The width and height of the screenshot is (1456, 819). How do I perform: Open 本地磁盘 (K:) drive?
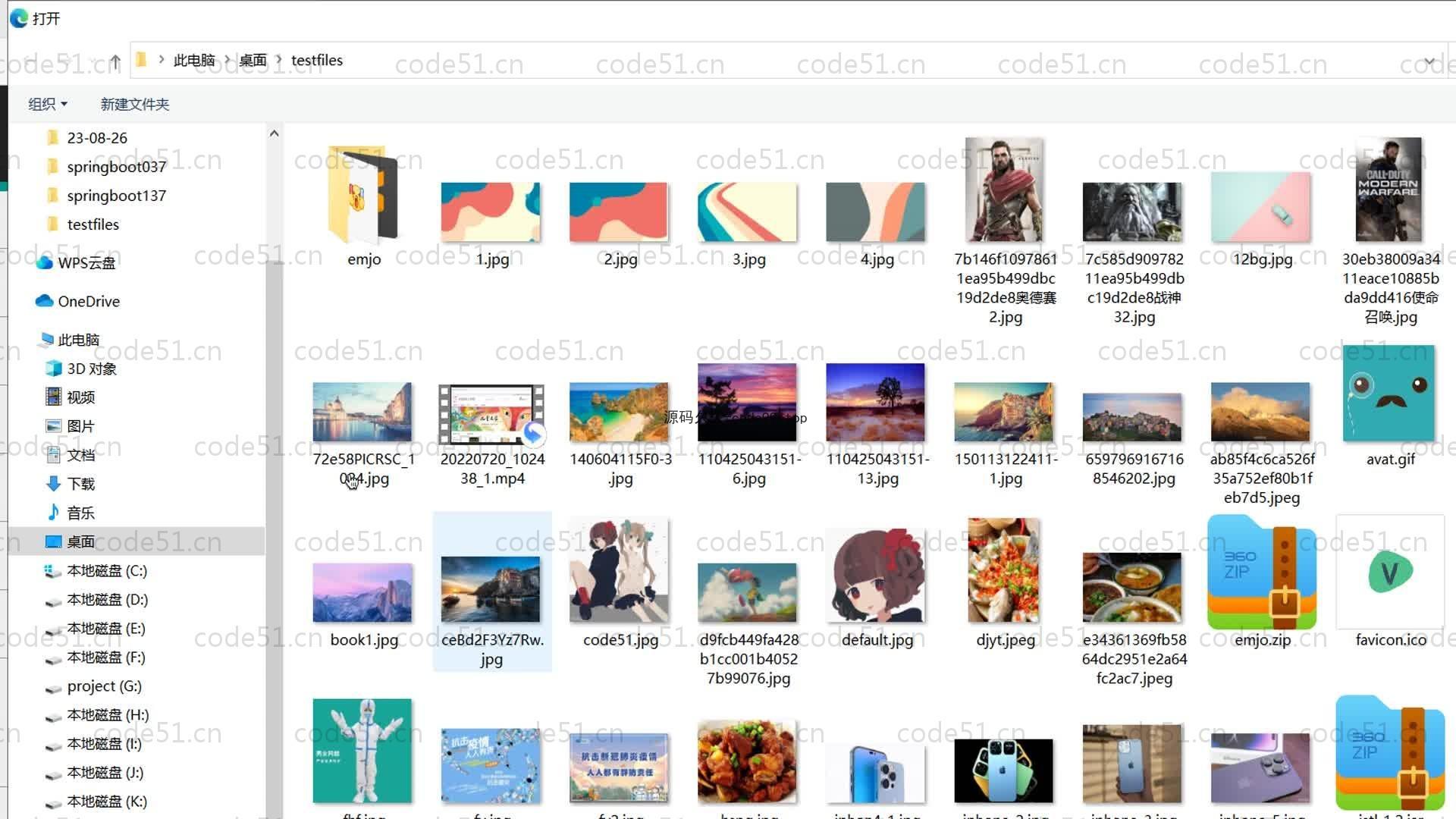(x=107, y=801)
